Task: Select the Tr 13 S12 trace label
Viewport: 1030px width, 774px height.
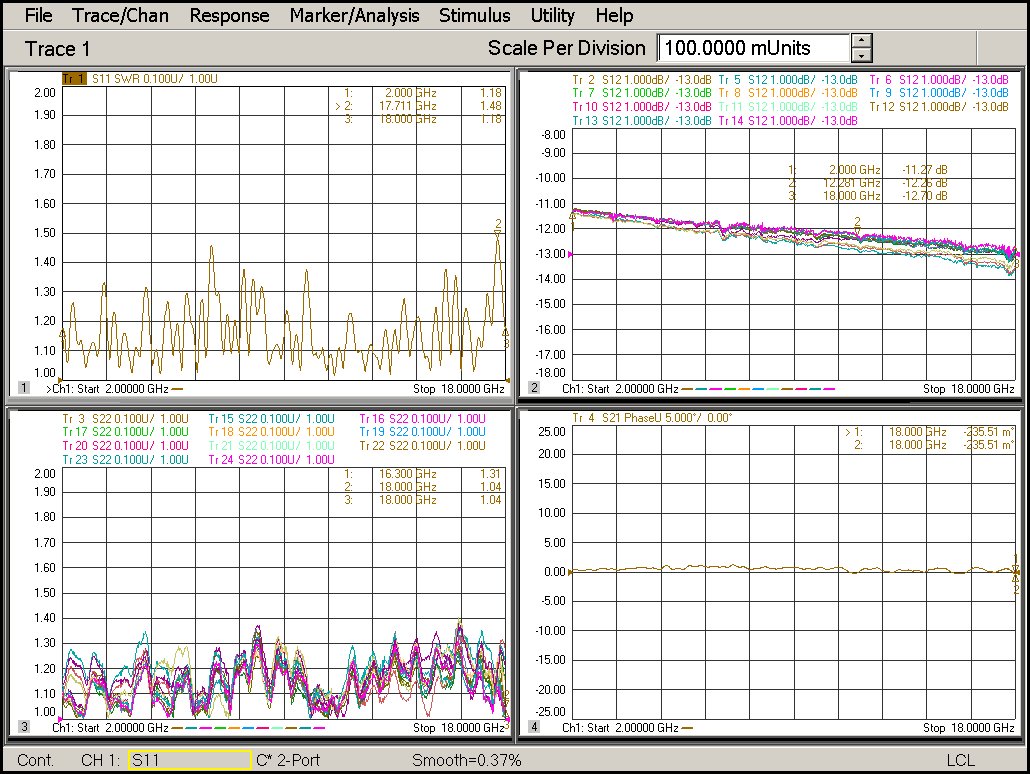Action: click(642, 121)
